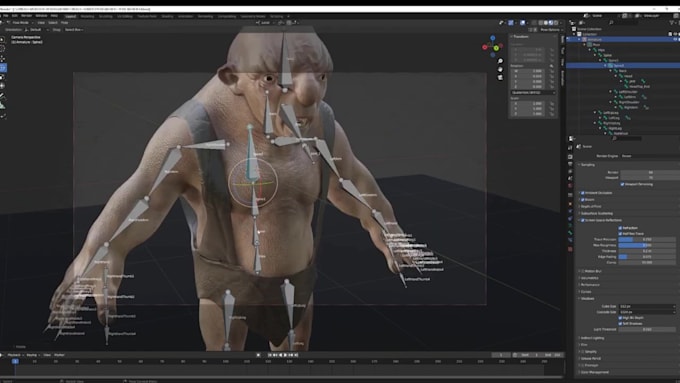Screen dimensions: 680x383
Task: Play the animation in the timeline
Action: (x=286, y=355)
